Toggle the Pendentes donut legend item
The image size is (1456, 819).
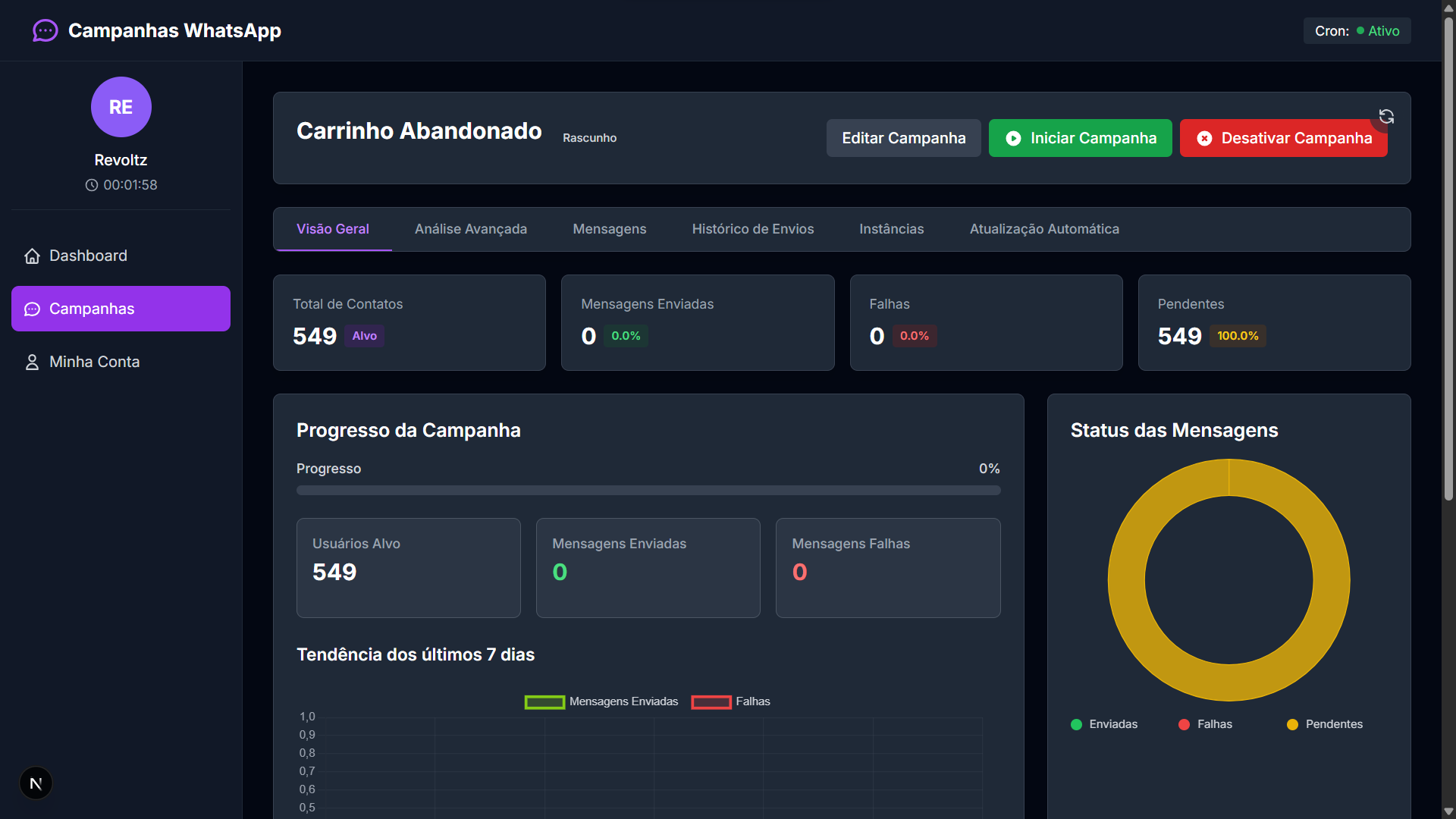pos(1325,724)
